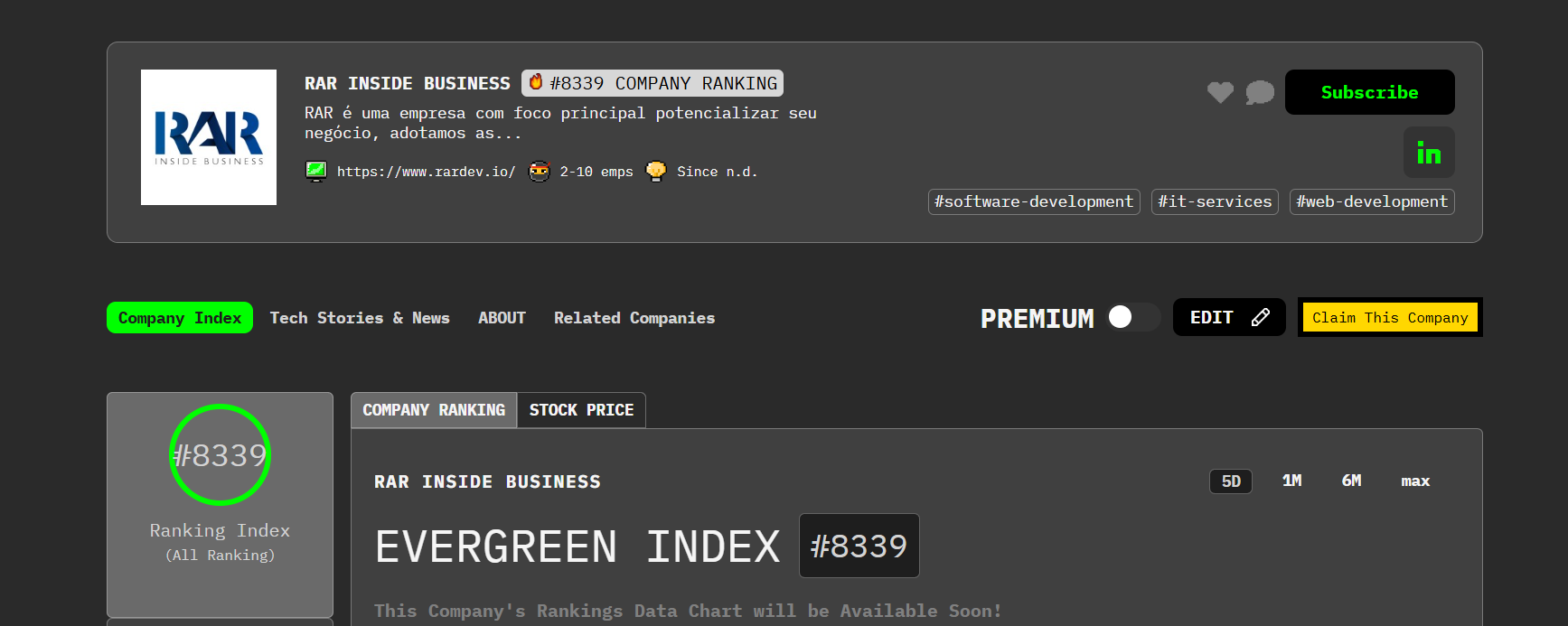Click the RAR Inside Business logo

[x=209, y=137]
